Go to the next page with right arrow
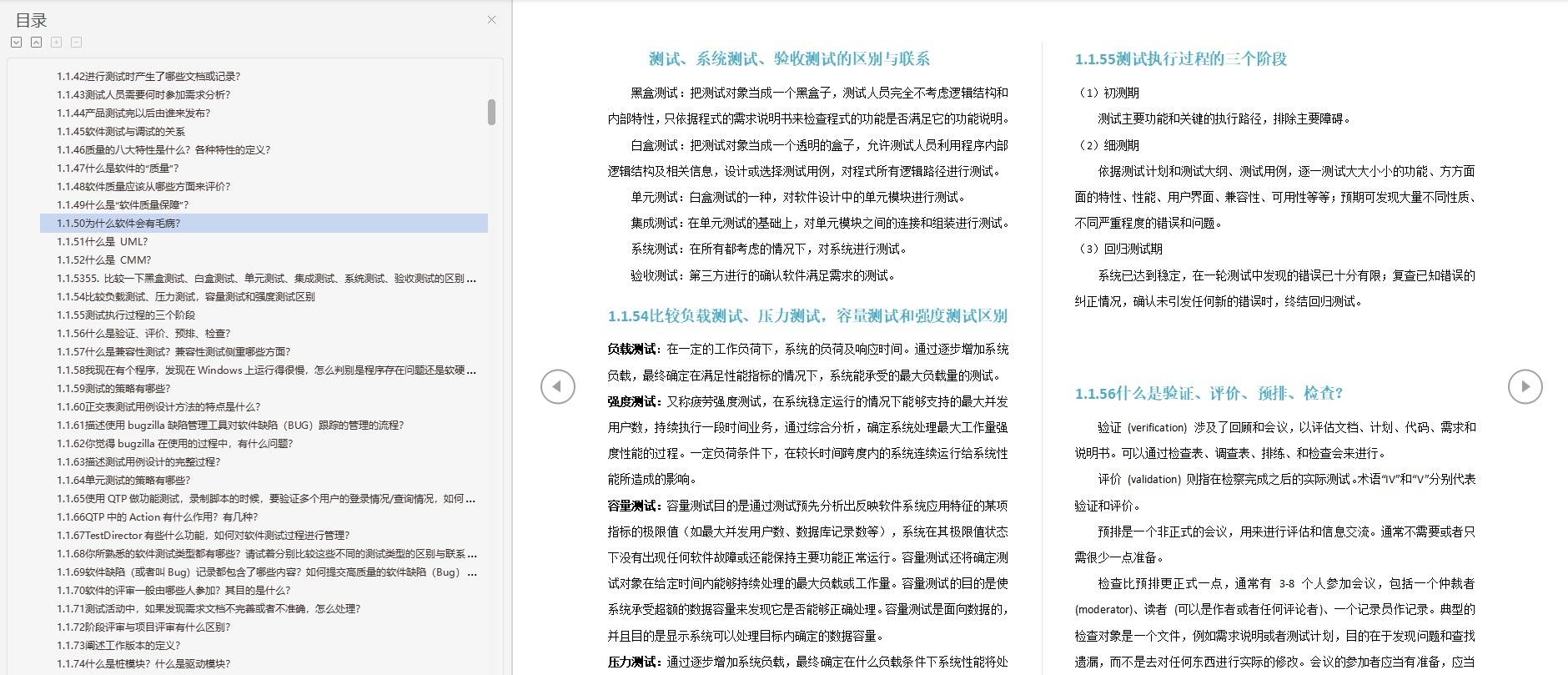1568x675 pixels. (x=1525, y=386)
